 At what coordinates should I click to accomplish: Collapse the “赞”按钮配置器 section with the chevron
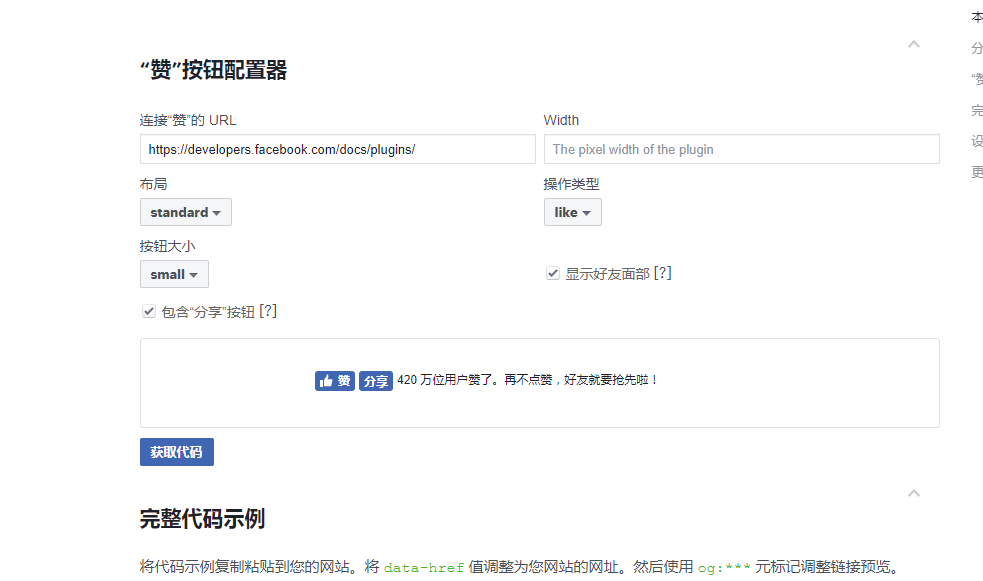click(914, 44)
